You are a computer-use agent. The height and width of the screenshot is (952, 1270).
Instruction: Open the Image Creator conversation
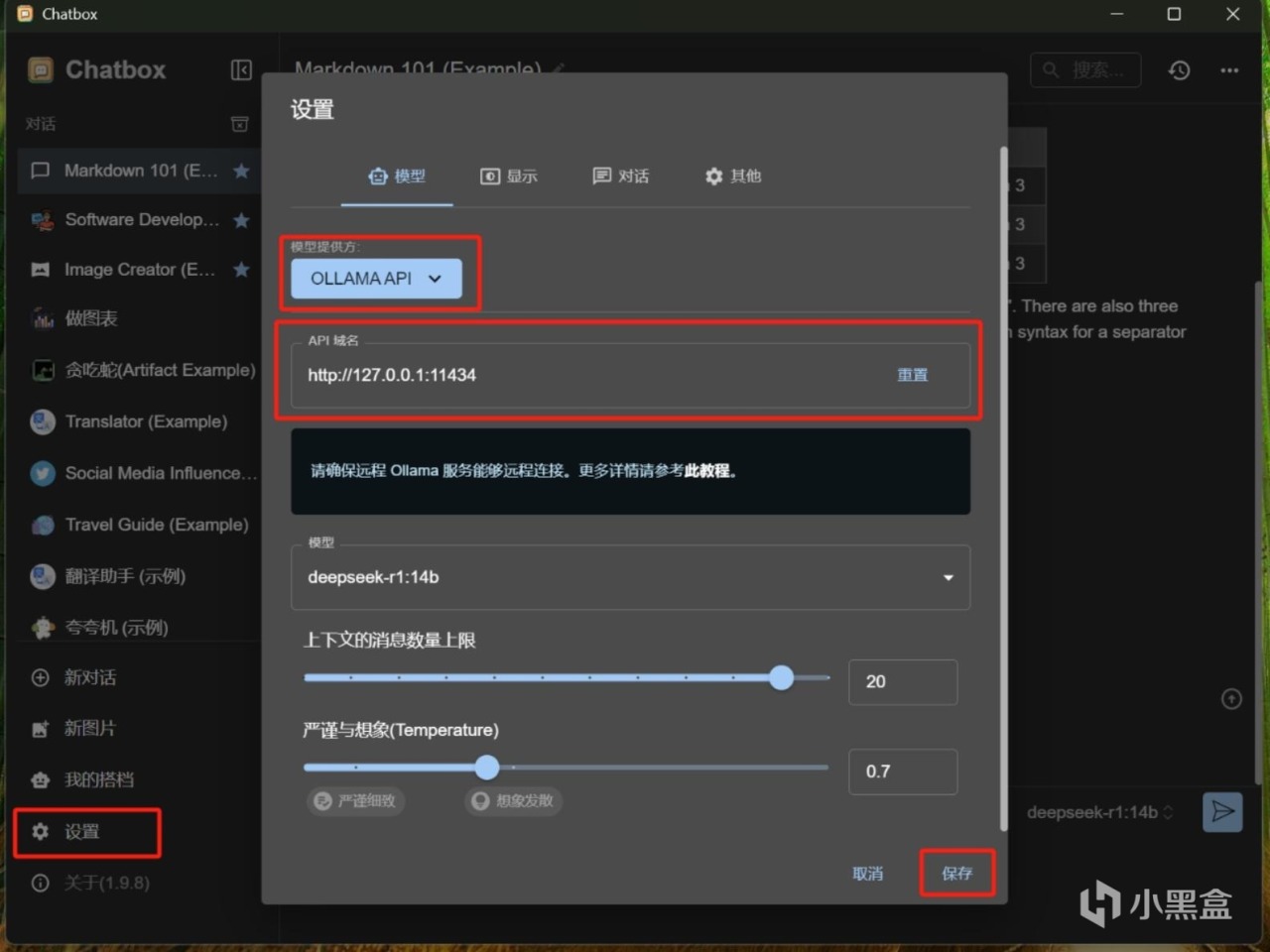[139, 269]
